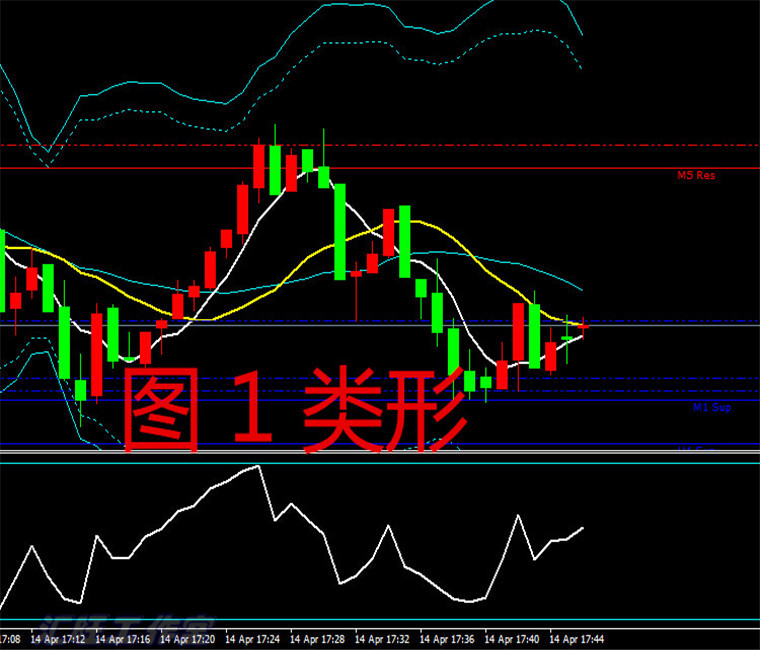Viewport: 760px width, 650px height.
Task: Click the separator between chart and indicator pane
Action: (380, 456)
